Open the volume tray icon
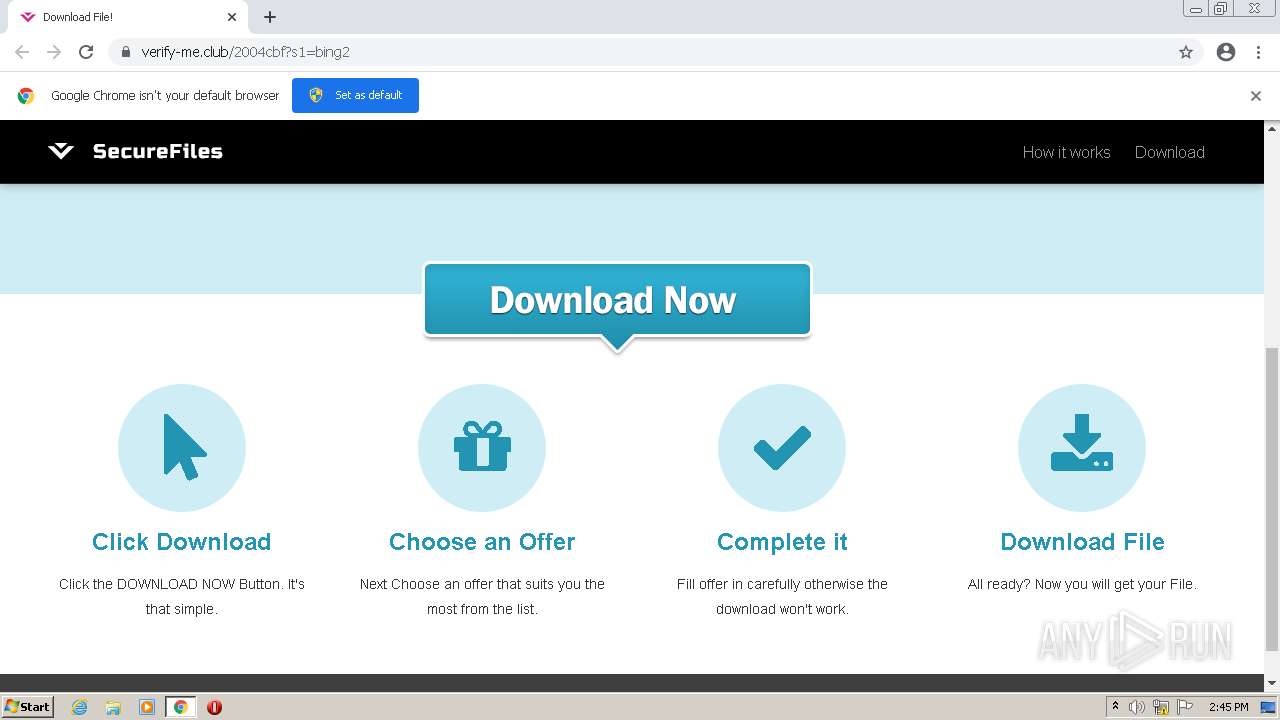The image size is (1280, 720). tap(1137, 707)
